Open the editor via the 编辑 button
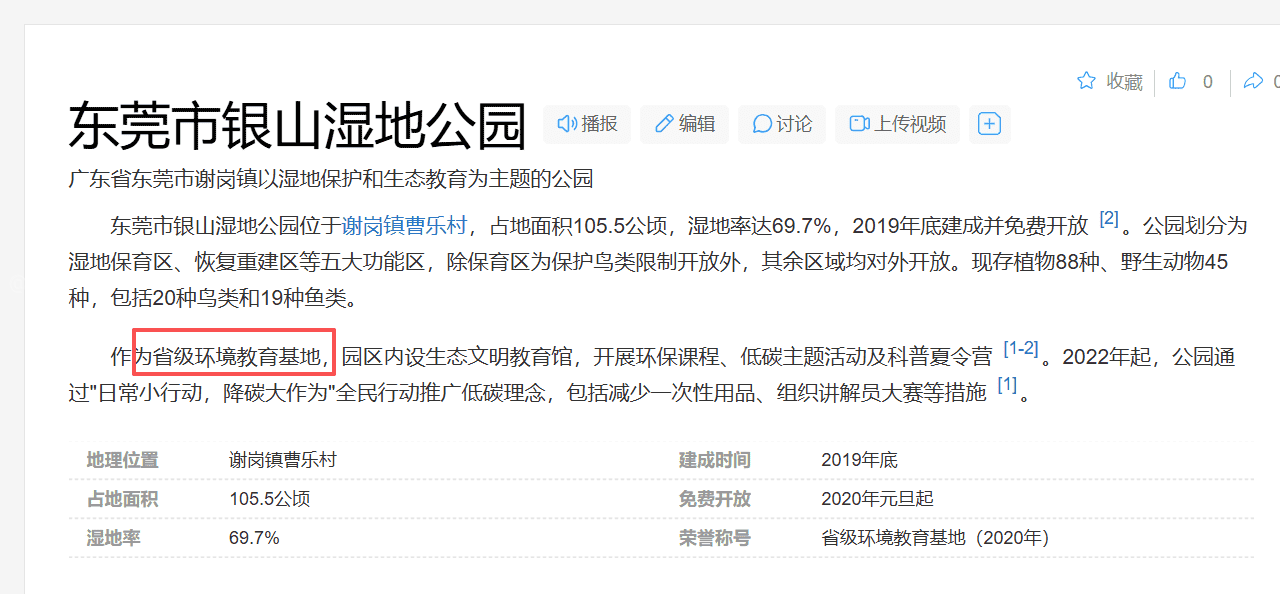Viewport: 1280px width, 594px height. point(685,124)
